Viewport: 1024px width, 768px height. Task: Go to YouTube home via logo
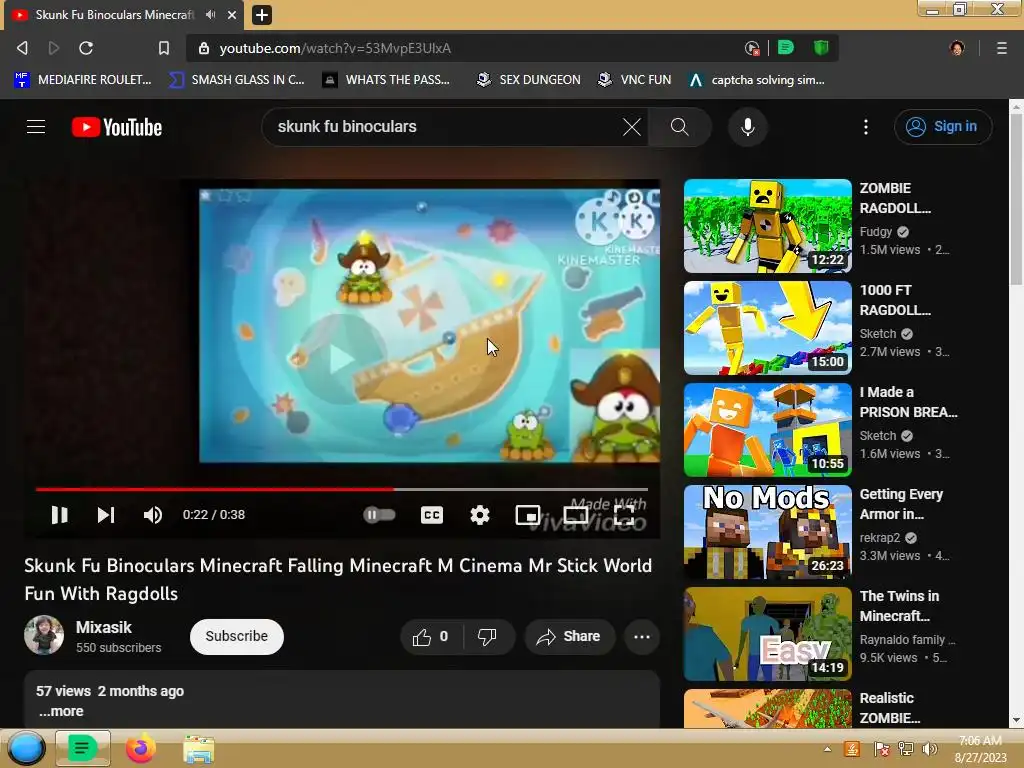tap(117, 127)
